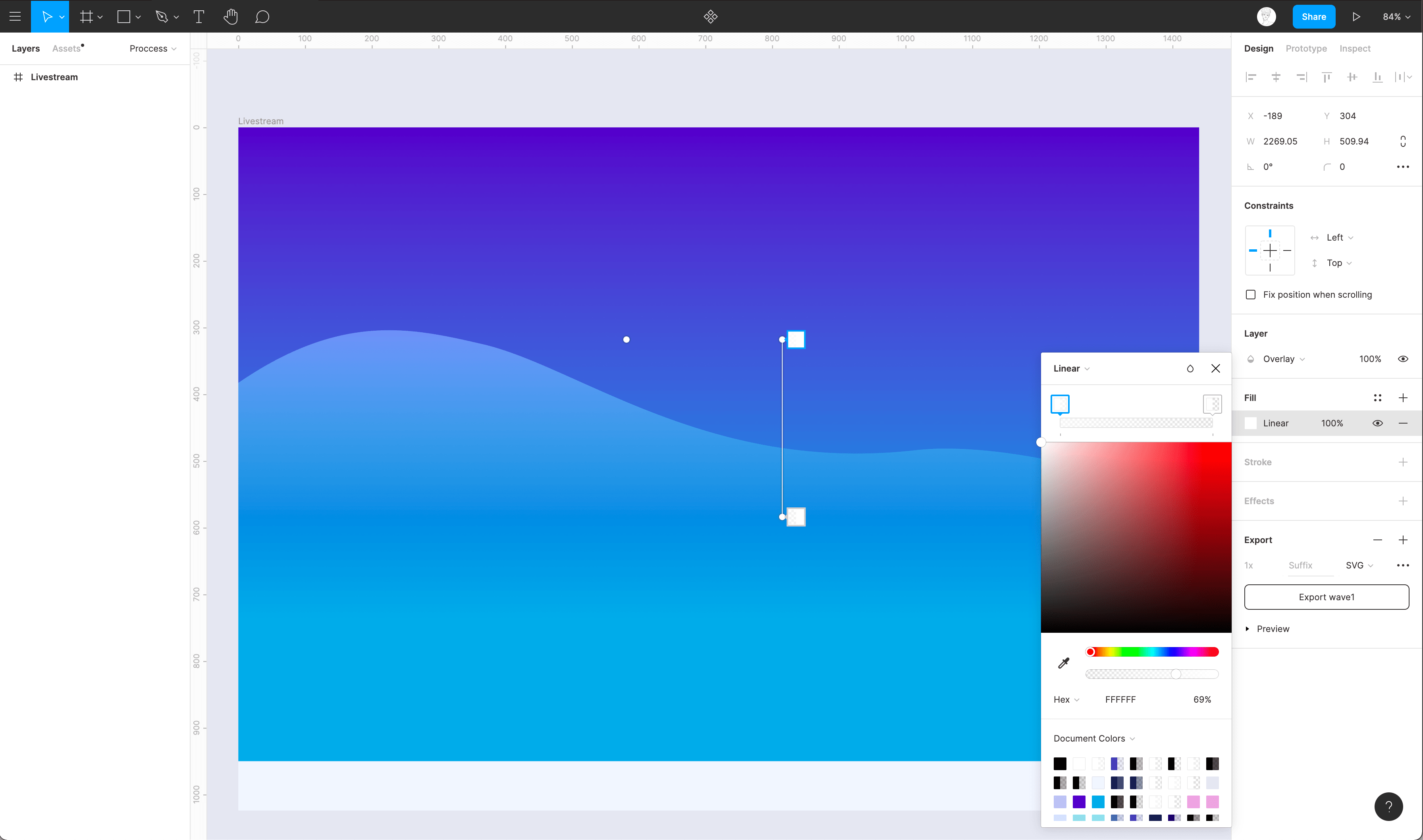The image size is (1423, 840).
Task: Click the fill style grid icon
Action: click(x=1377, y=398)
